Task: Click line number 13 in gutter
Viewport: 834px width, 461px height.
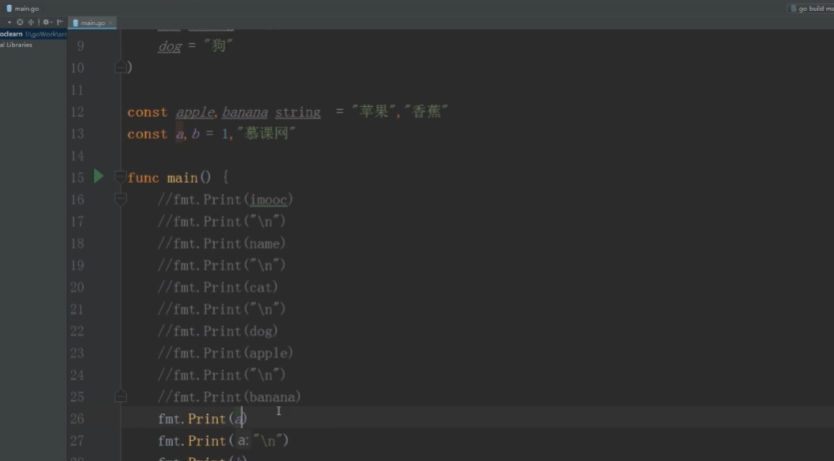Action: 79,134
